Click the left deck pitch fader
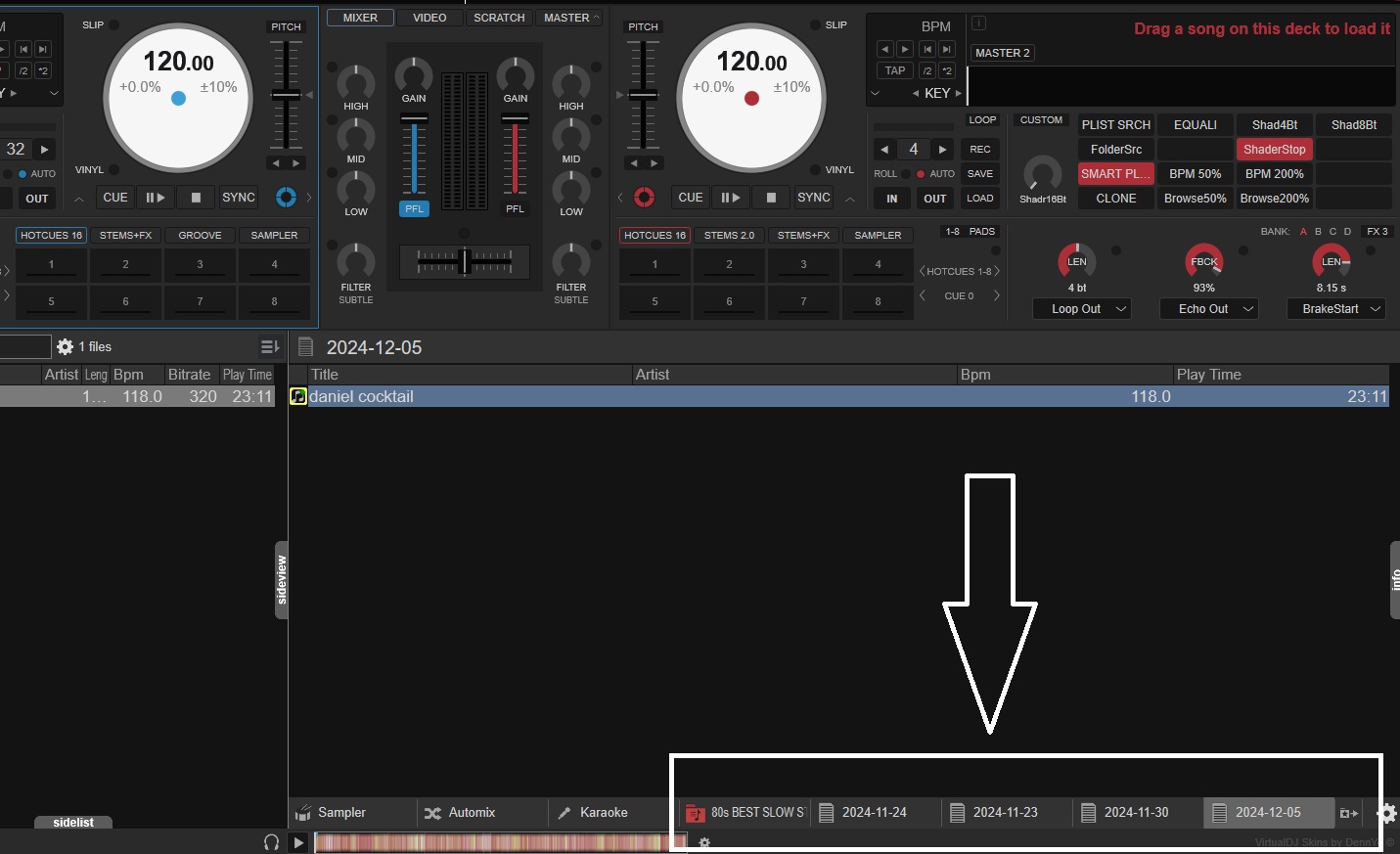 [x=286, y=95]
